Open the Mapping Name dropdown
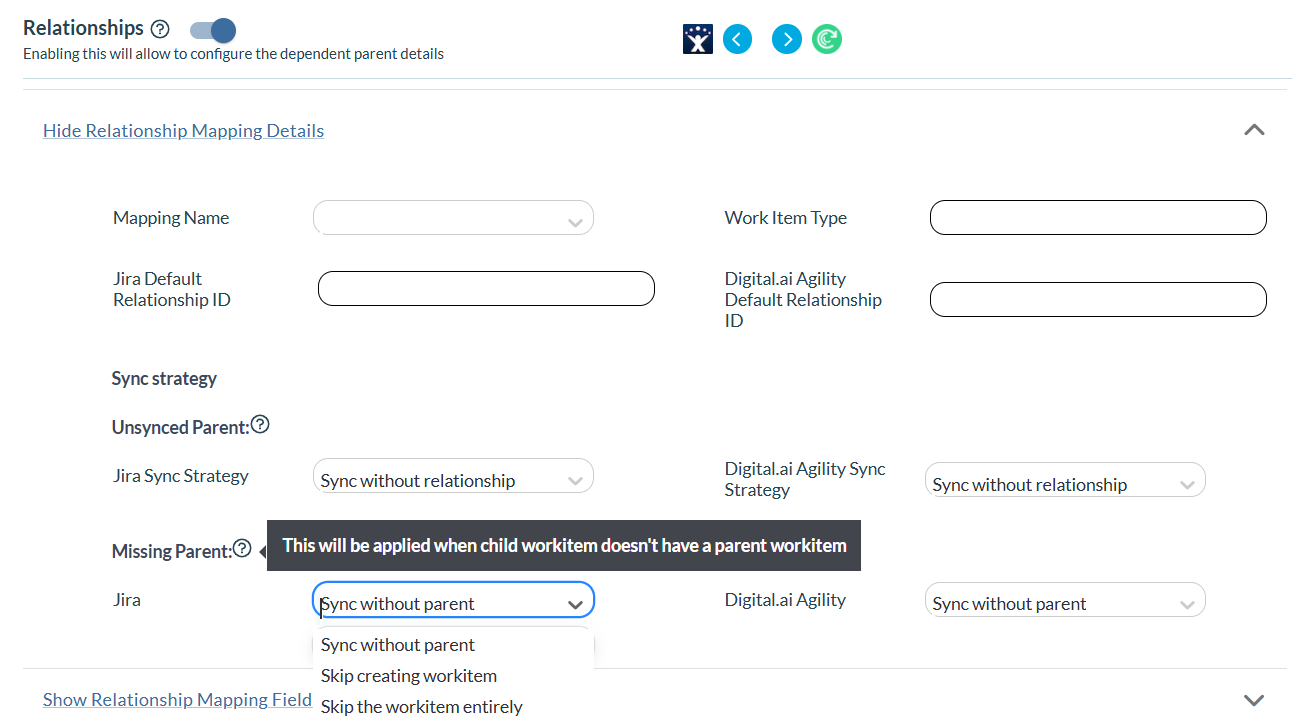This screenshot has height=725, width=1292. pyautogui.click(x=453, y=218)
